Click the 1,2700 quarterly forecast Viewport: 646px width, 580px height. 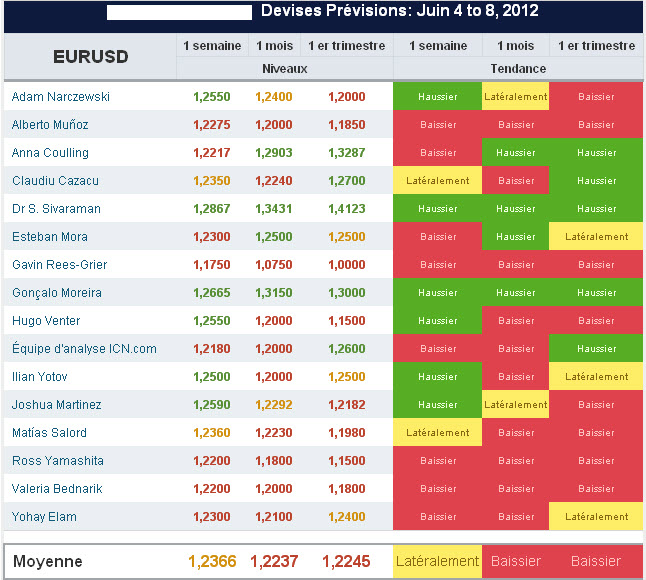coord(346,181)
